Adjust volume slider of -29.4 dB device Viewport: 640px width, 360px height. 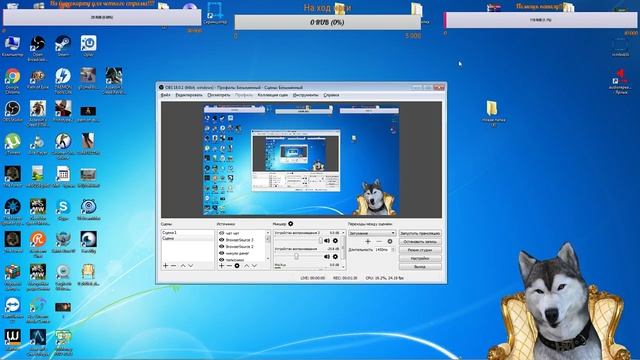click(297, 256)
